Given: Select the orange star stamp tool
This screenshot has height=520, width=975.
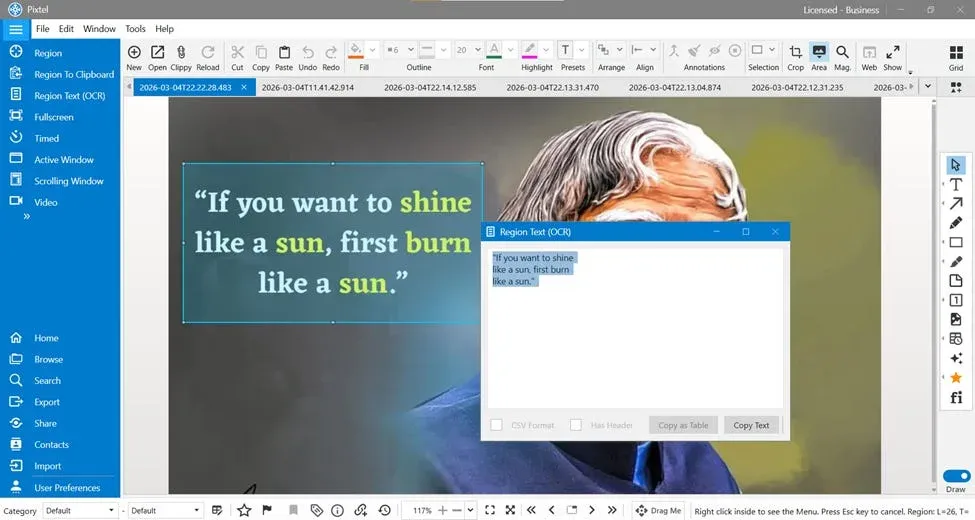Looking at the screenshot, I should point(956,378).
